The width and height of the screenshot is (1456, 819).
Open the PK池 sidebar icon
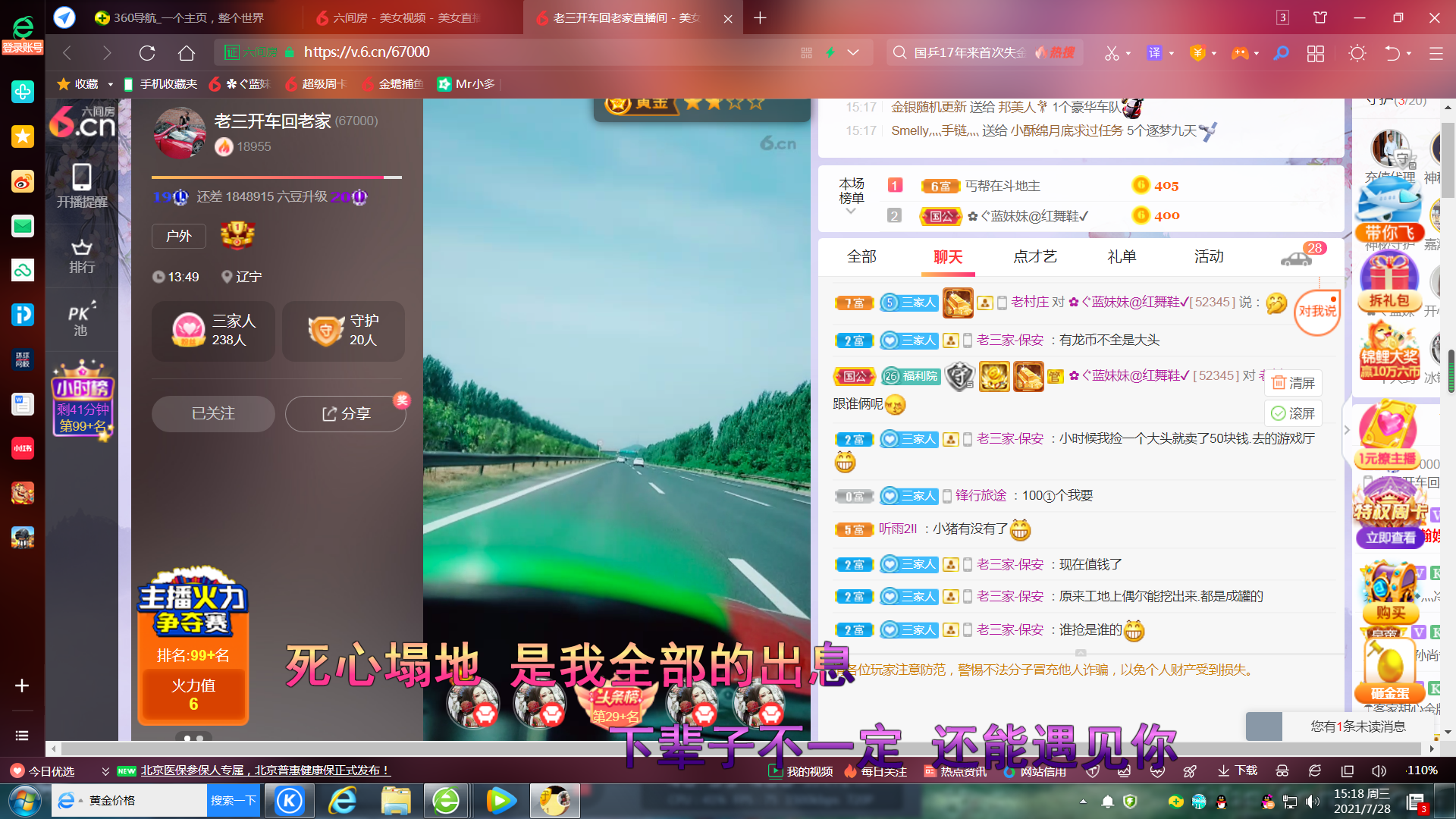81,319
